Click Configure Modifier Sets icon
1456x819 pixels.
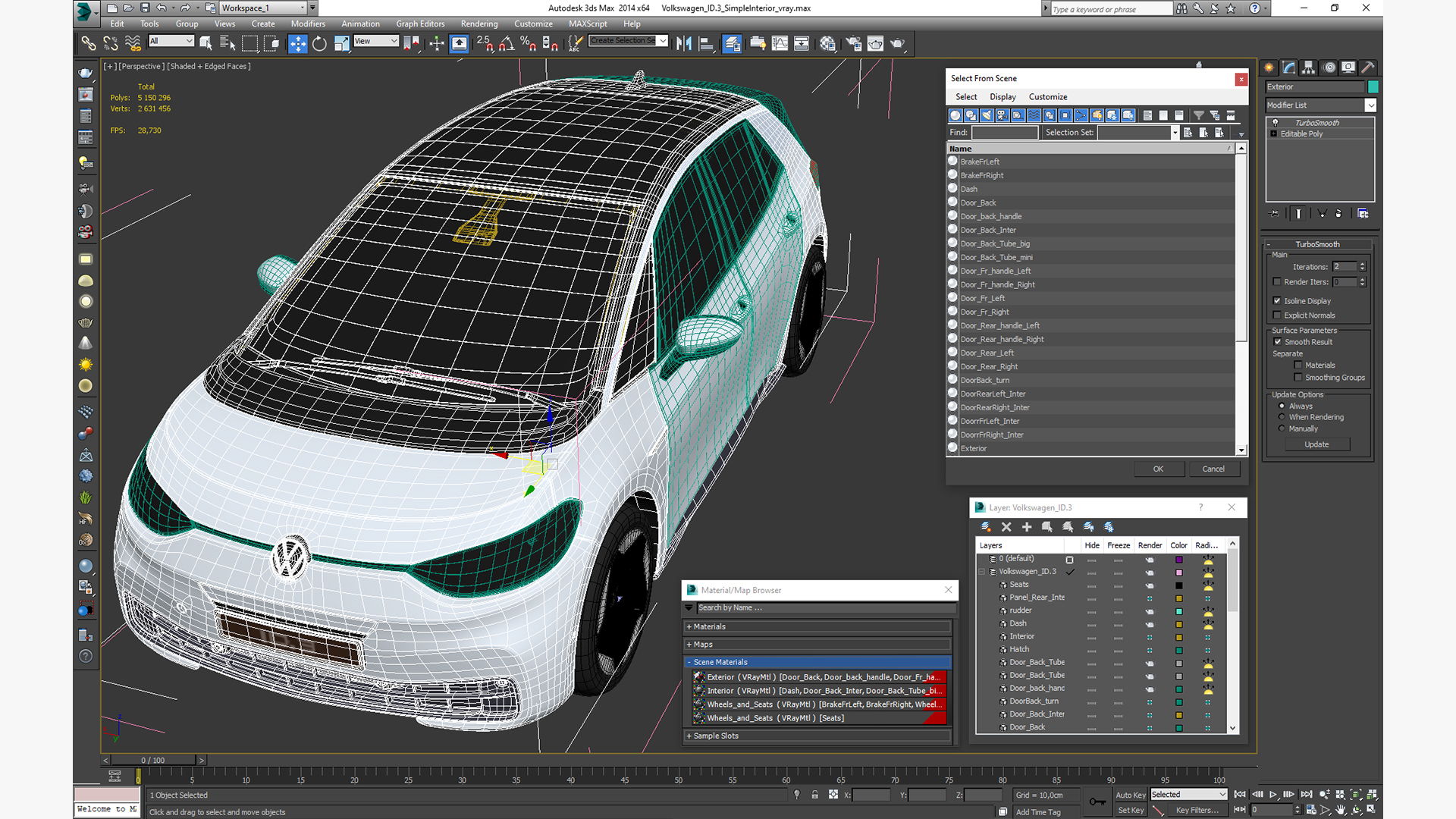pos(1363,214)
